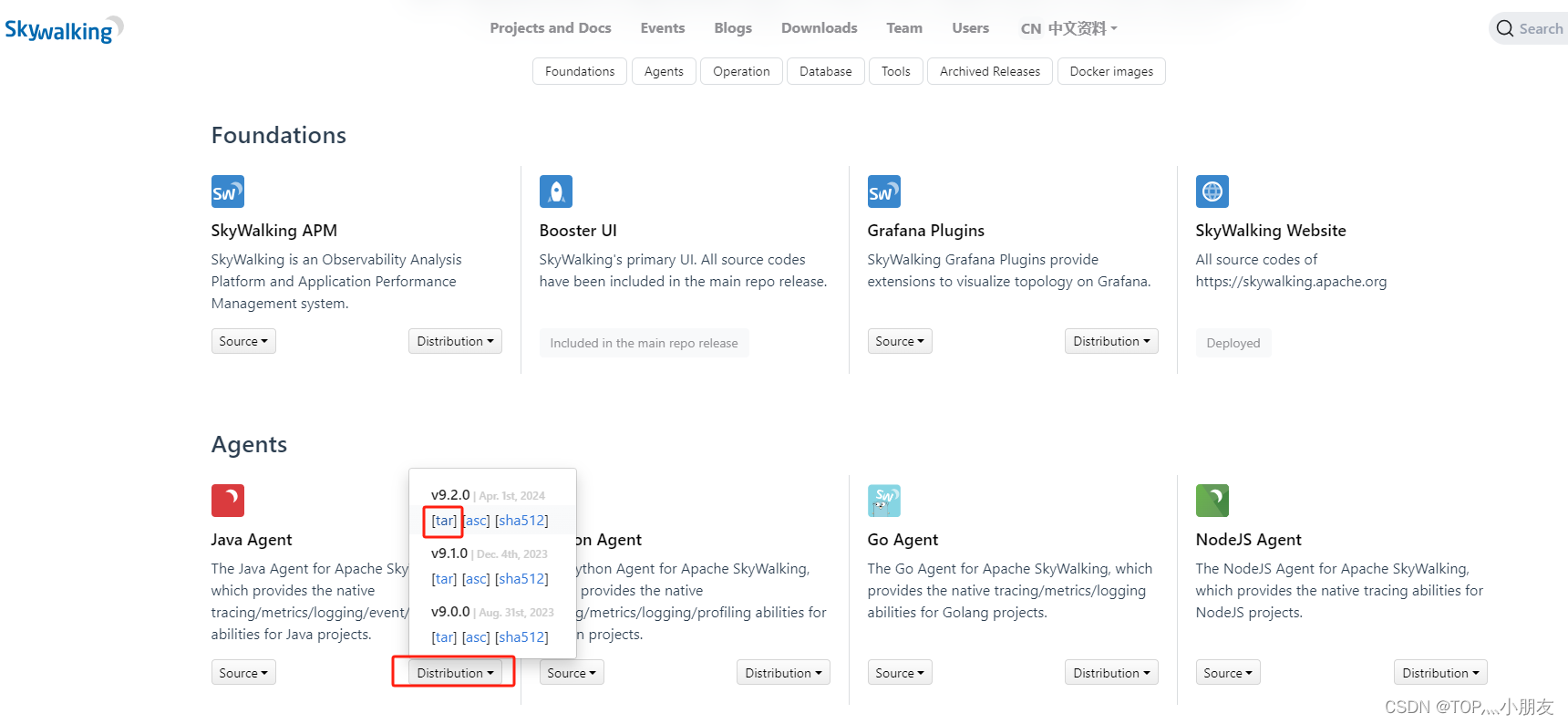This screenshot has width=1568, height=724.
Task: Click the Booster UI title
Action: pos(578,231)
